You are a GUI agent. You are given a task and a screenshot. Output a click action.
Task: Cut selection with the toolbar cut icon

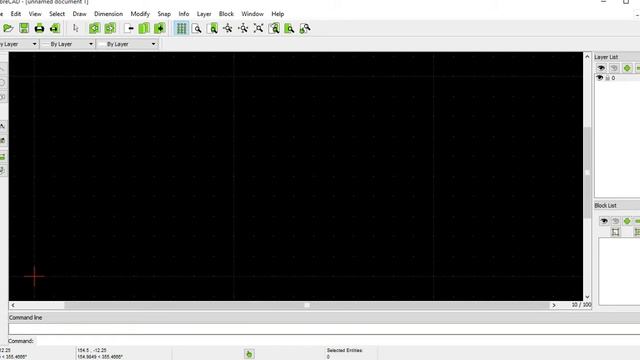pos(129,28)
